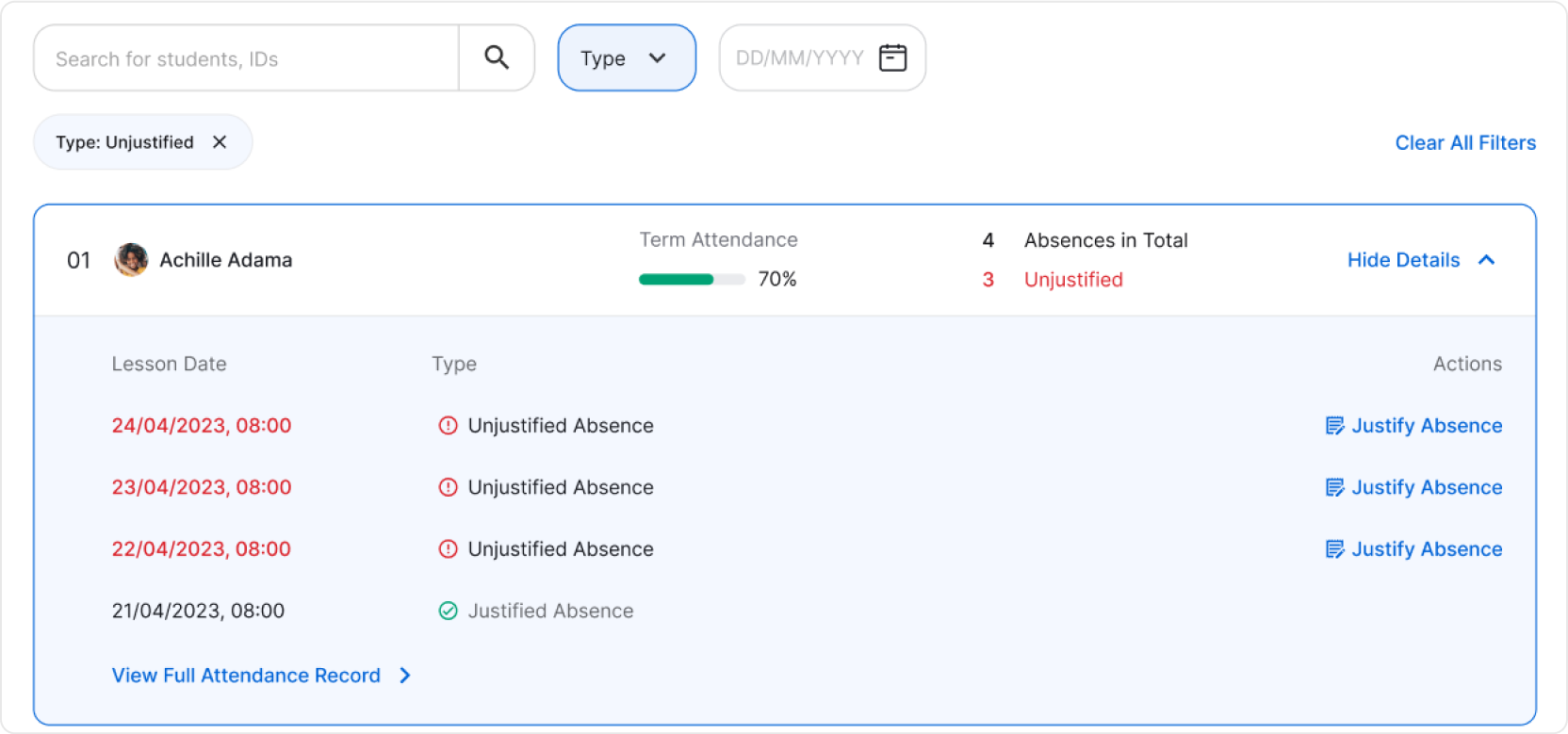
Task: Click chevron next to View Full Attendance Record
Action: 405,676
